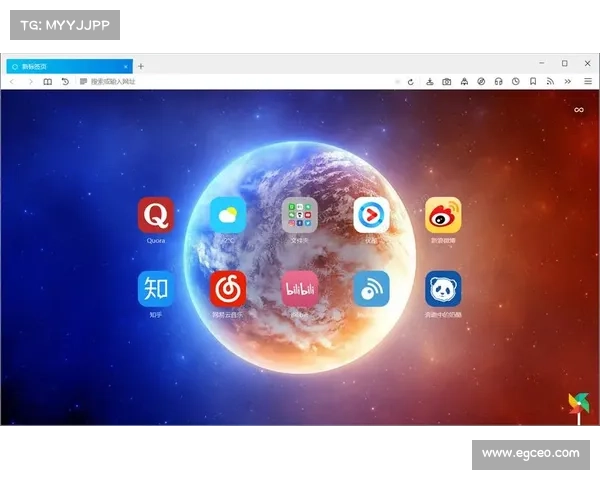This screenshot has width=600, height=480.
Task: Open the Quora shortcut tile
Action: pyautogui.click(x=156, y=215)
